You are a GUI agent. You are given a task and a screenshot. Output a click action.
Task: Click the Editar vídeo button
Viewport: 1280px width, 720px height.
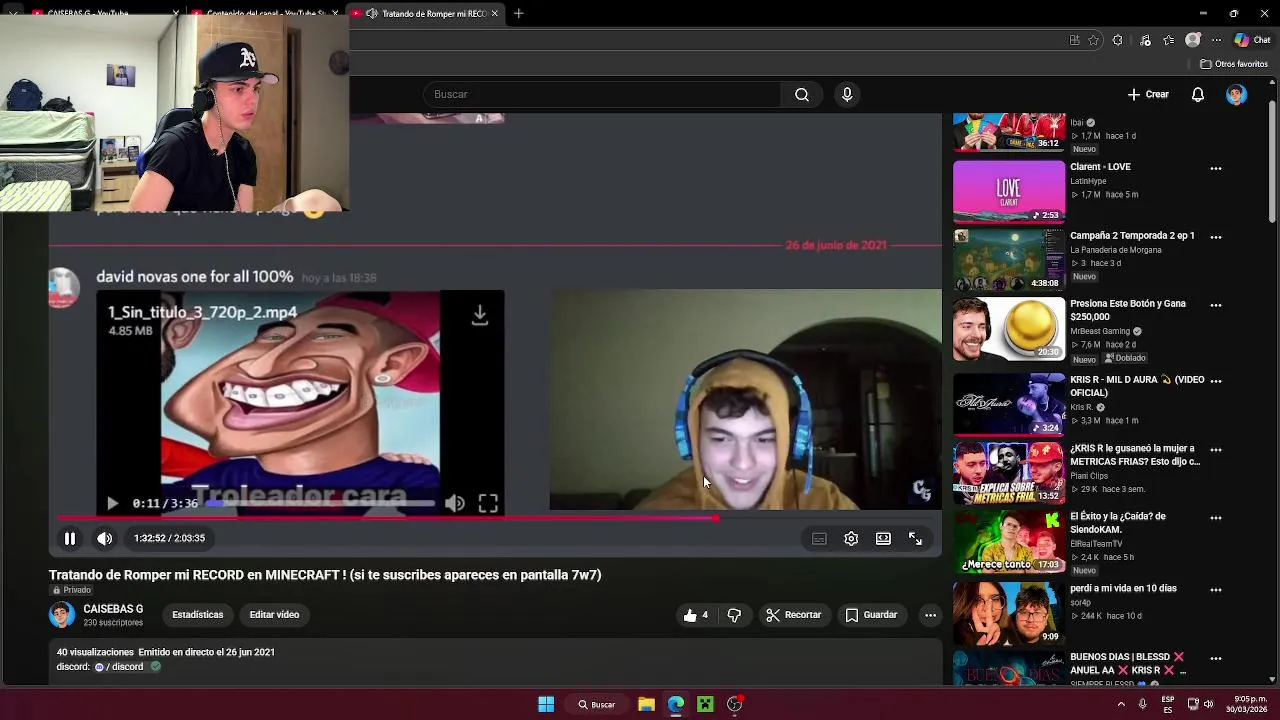click(274, 615)
